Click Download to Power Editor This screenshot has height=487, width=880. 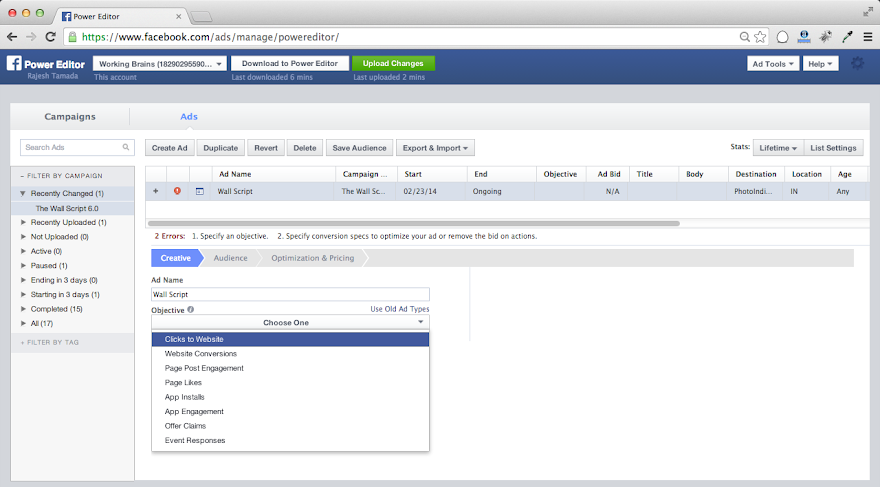(x=290, y=63)
